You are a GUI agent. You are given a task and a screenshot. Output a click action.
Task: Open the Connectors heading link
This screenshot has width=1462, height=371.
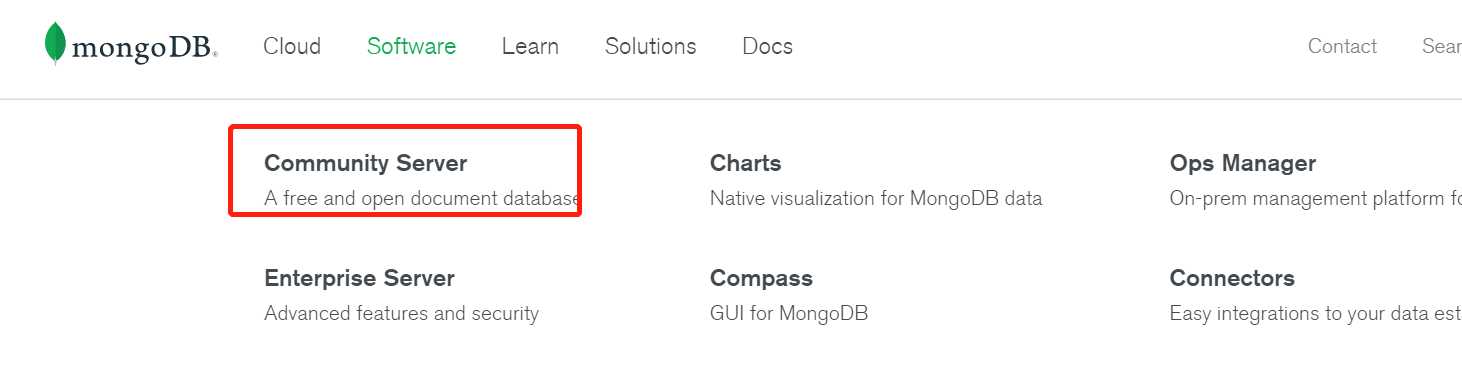coord(1232,278)
